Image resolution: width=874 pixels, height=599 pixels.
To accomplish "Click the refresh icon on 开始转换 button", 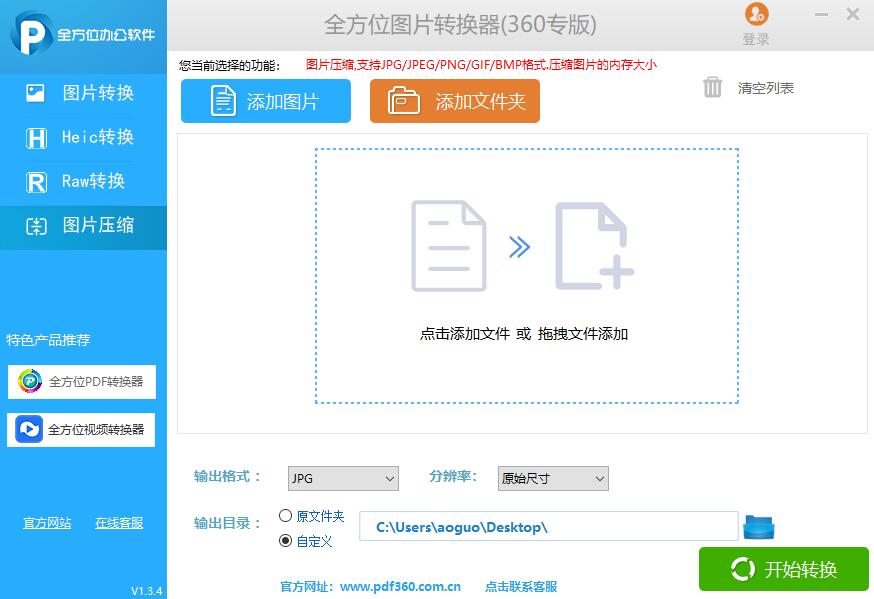I will pyautogui.click(x=742, y=569).
